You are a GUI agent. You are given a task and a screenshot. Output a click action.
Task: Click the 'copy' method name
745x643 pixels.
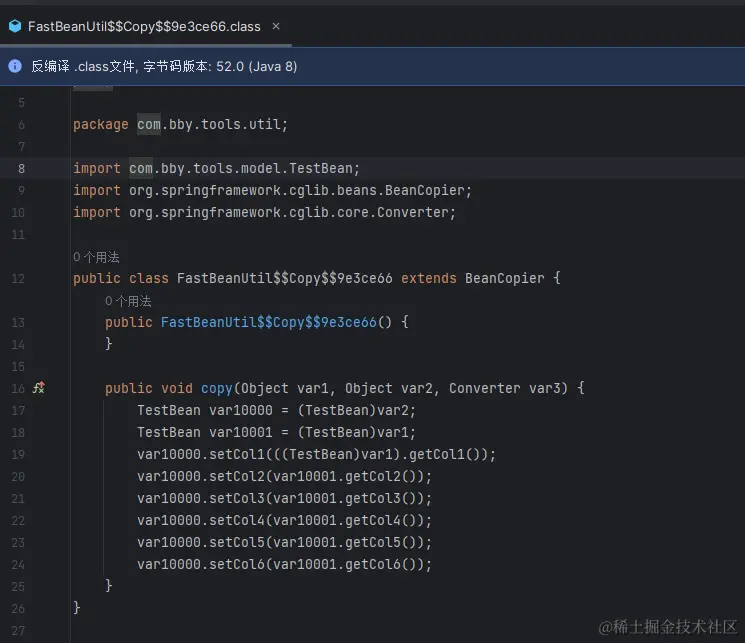[217, 389]
